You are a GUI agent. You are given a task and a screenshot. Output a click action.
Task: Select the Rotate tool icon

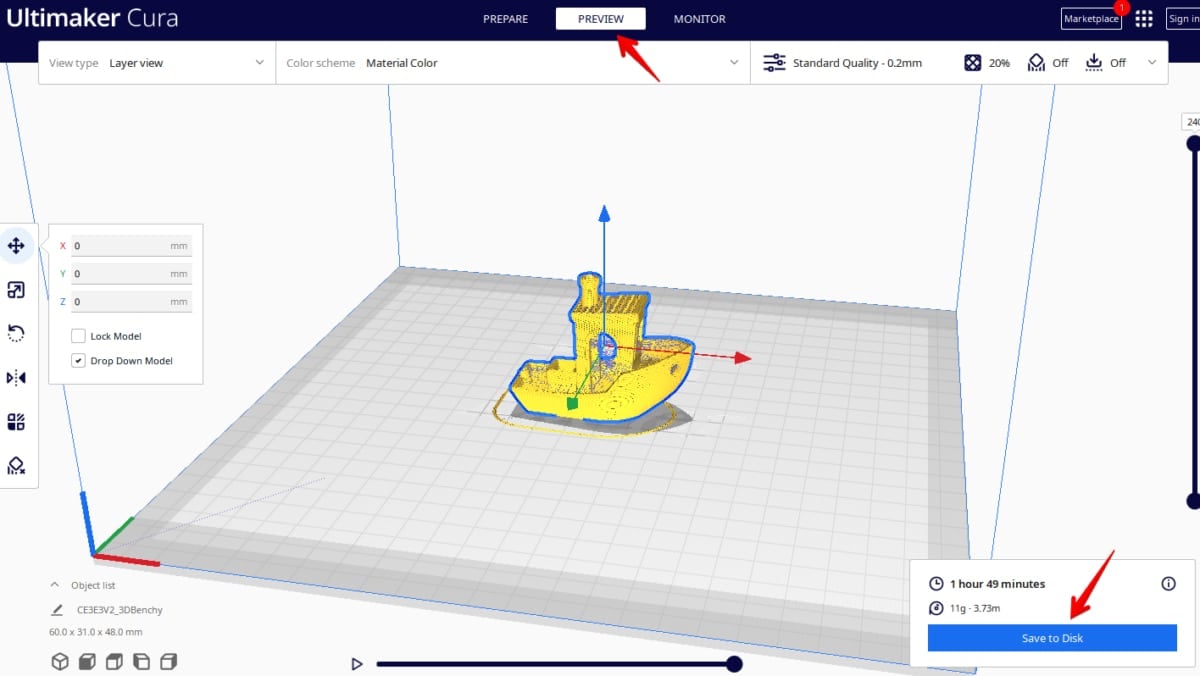click(16, 333)
